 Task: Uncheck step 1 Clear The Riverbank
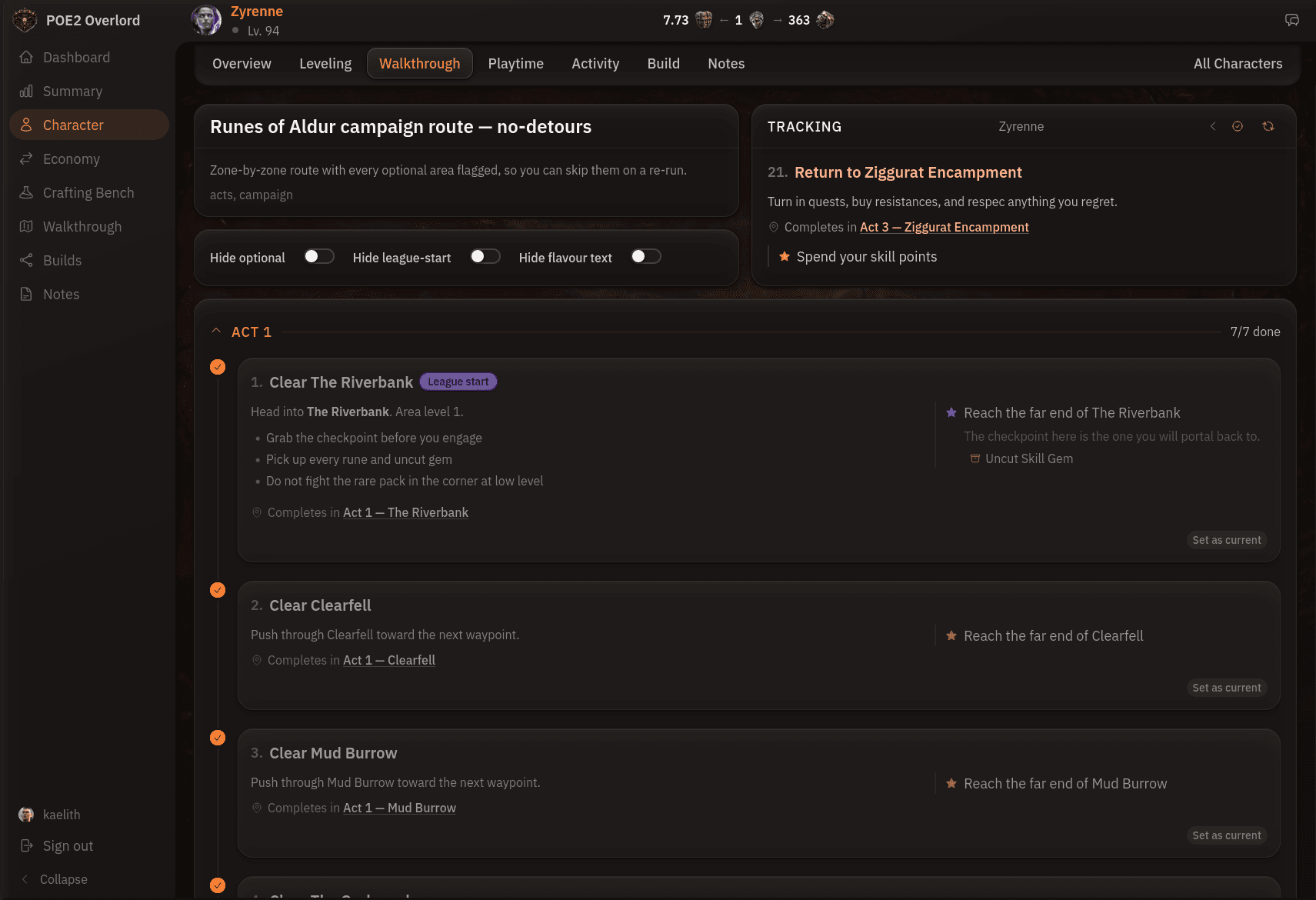click(x=218, y=367)
